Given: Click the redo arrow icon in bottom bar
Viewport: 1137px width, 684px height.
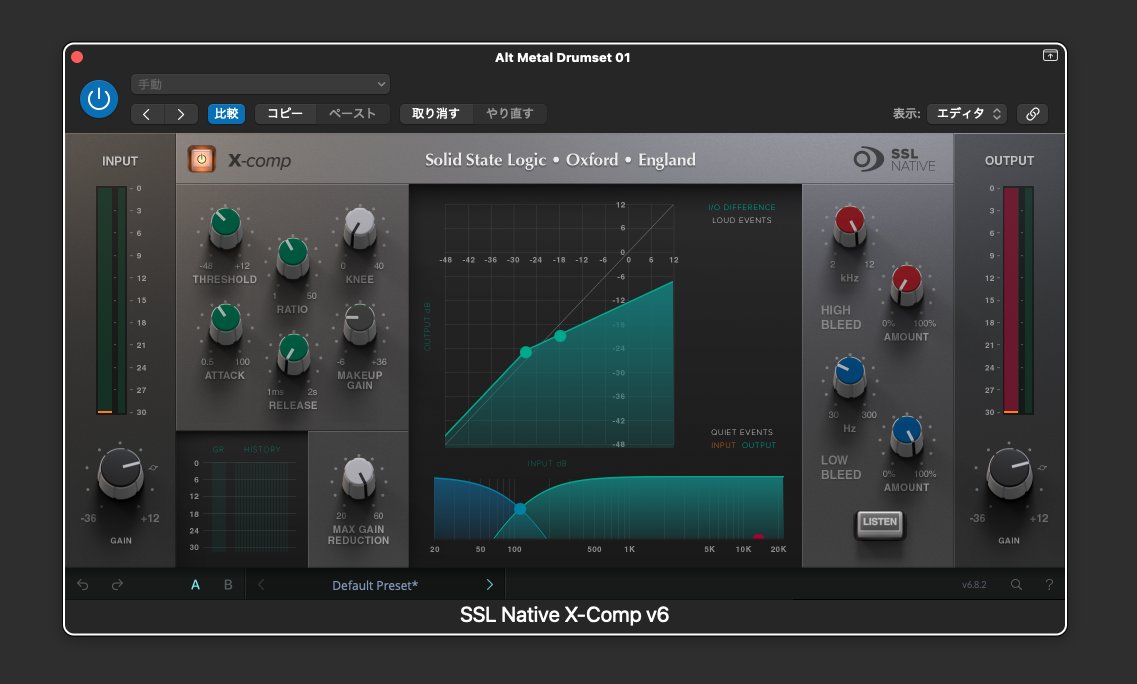Looking at the screenshot, I should pyautogui.click(x=117, y=585).
